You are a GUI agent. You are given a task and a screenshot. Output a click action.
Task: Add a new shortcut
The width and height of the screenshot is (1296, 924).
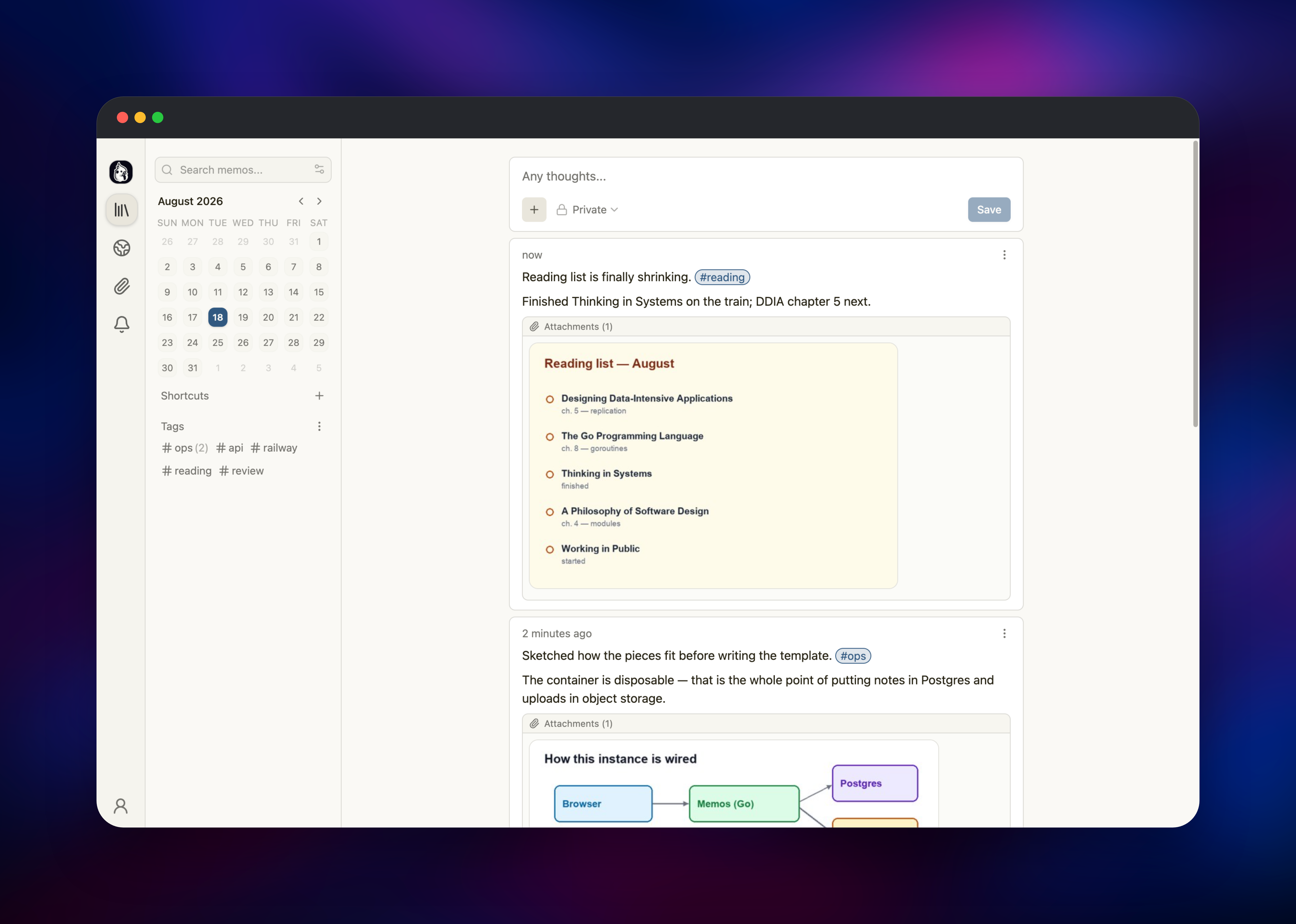pyautogui.click(x=319, y=396)
